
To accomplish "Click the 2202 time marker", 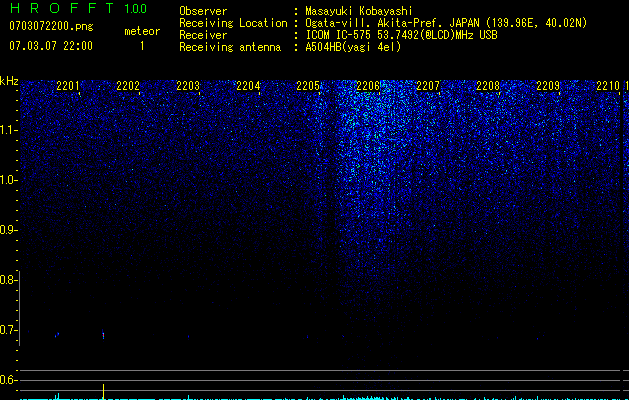I will click(128, 86).
